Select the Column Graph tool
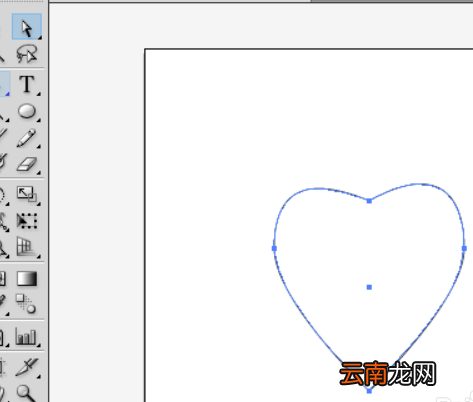Screen dimensions: 473x402 pyautogui.click(x=27, y=337)
